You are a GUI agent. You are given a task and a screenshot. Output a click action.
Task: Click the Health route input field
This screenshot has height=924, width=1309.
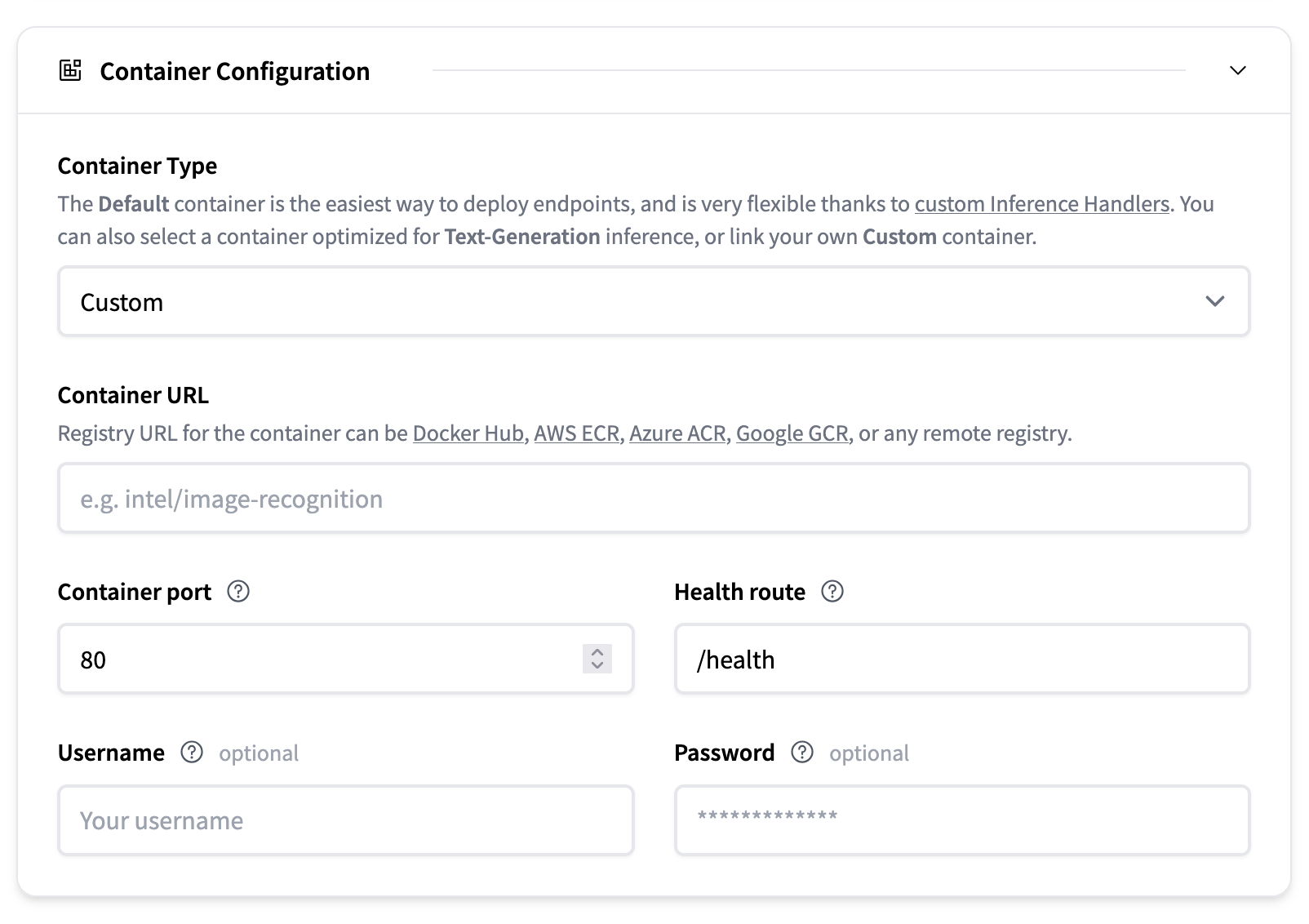(961, 660)
